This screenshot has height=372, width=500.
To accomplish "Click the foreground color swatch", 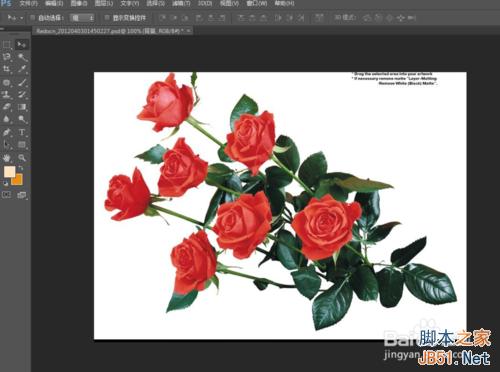I will [9, 172].
